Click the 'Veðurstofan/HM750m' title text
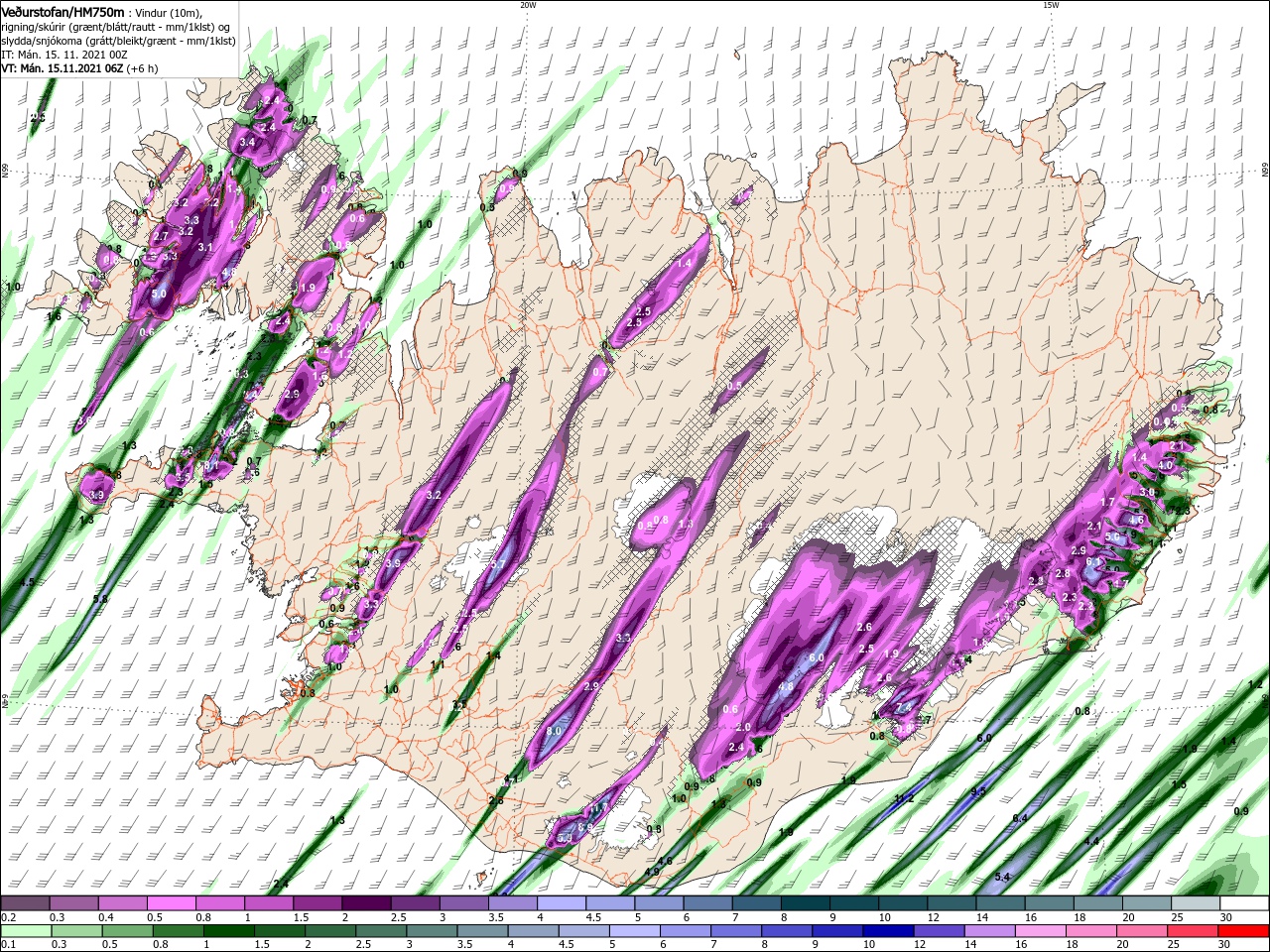 63,12
